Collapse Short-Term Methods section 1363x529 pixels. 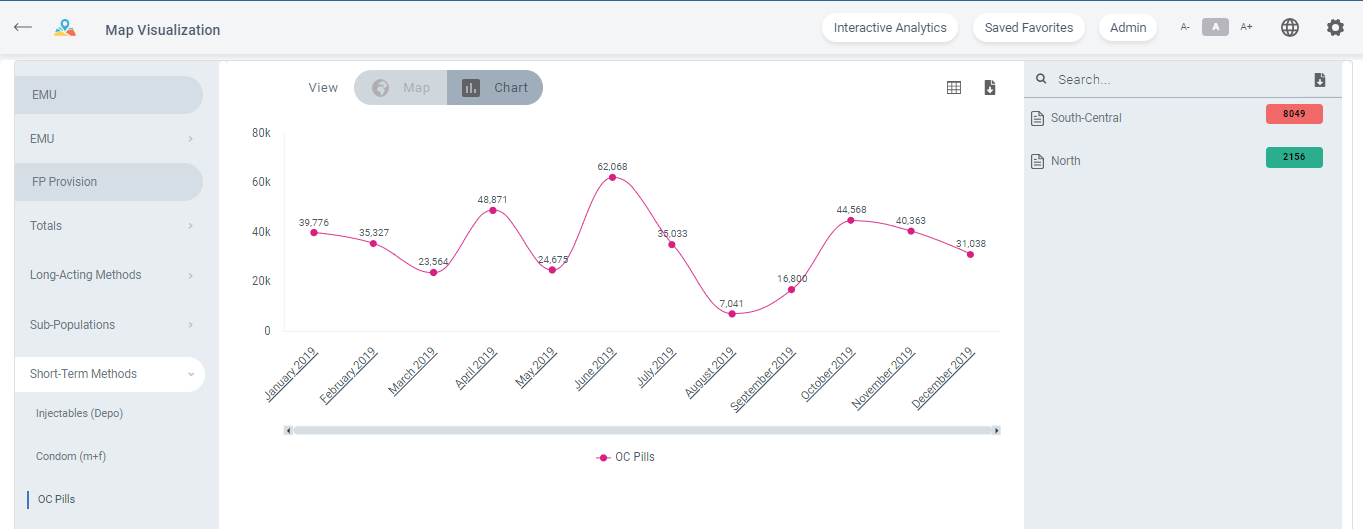point(110,374)
